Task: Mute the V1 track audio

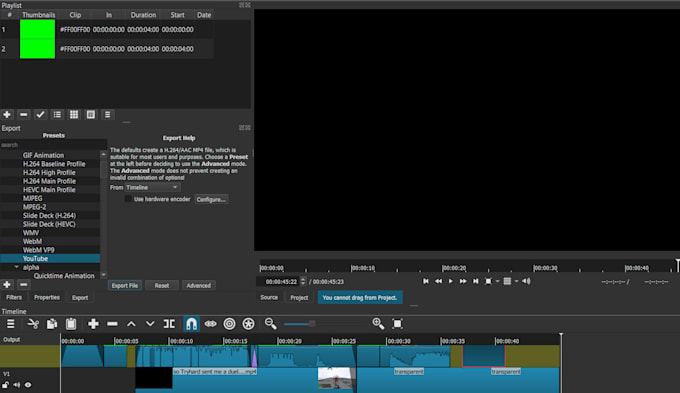Action: point(16,385)
